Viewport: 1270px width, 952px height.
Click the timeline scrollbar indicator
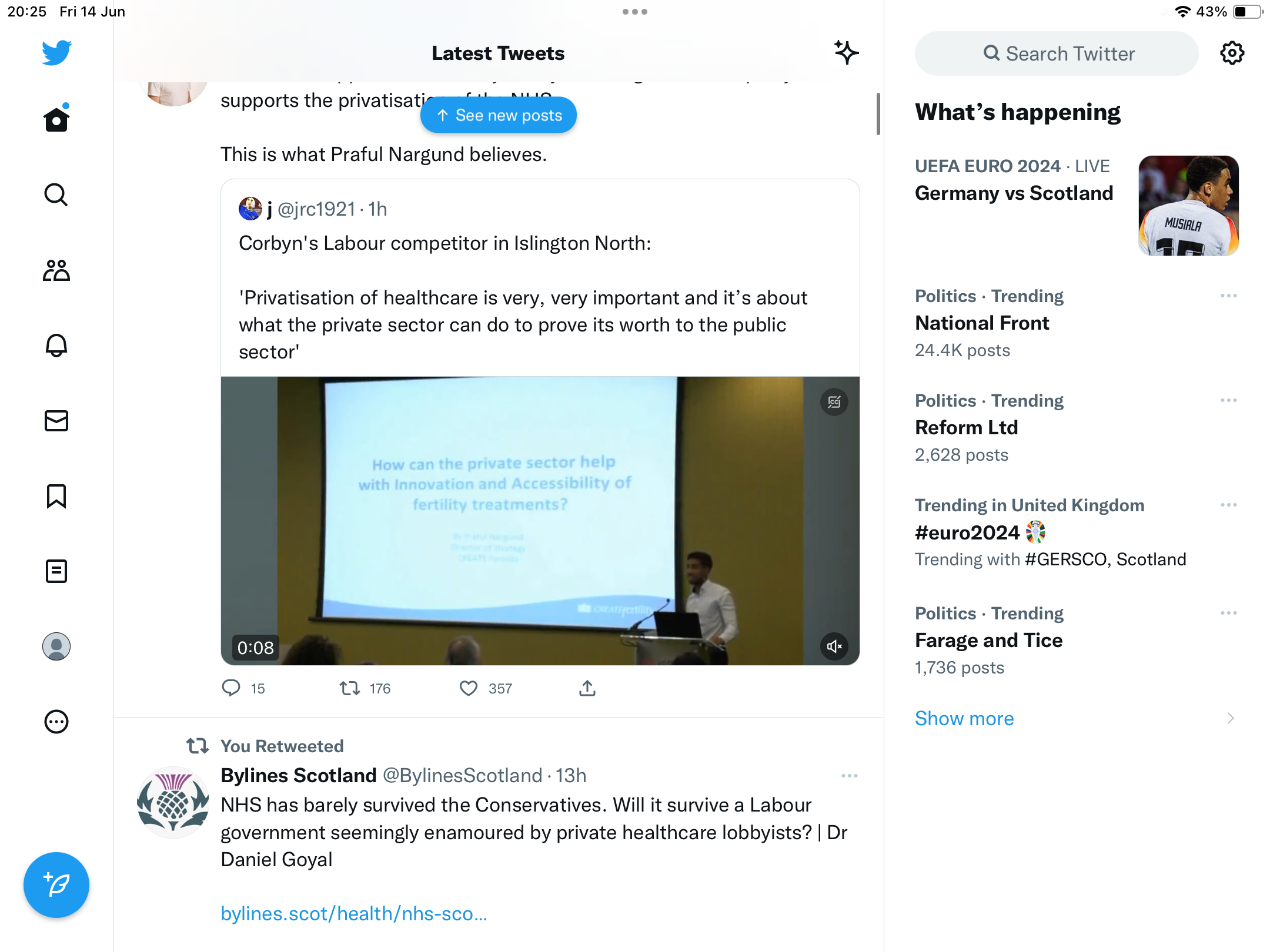(x=878, y=114)
